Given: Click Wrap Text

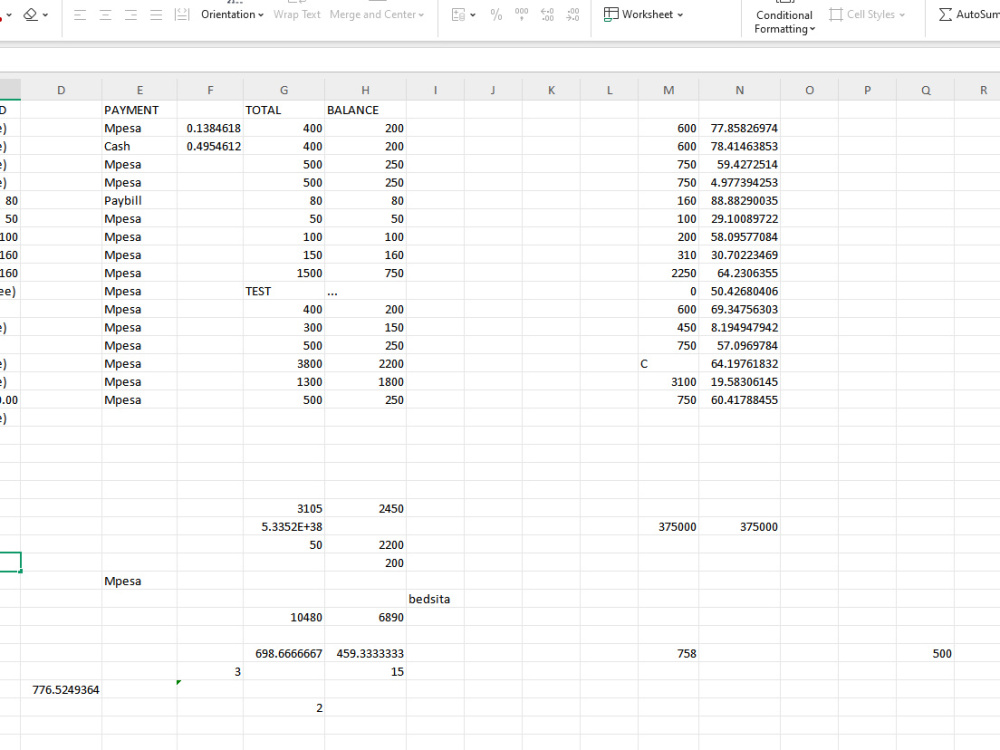Looking at the screenshot, I should point(297,14).
